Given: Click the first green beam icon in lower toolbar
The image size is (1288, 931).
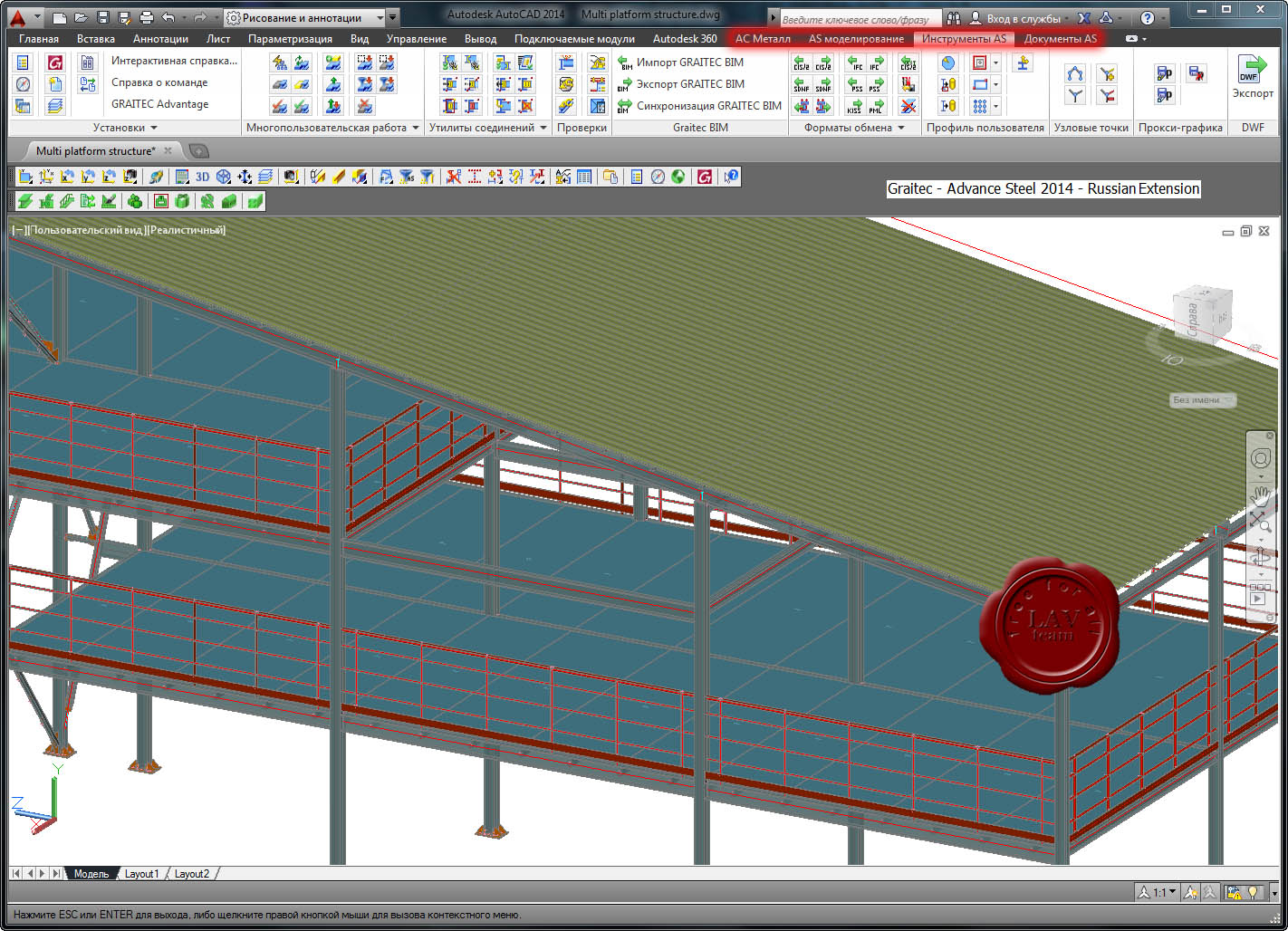Looking at the screenshot, I should tap(24, 200).
